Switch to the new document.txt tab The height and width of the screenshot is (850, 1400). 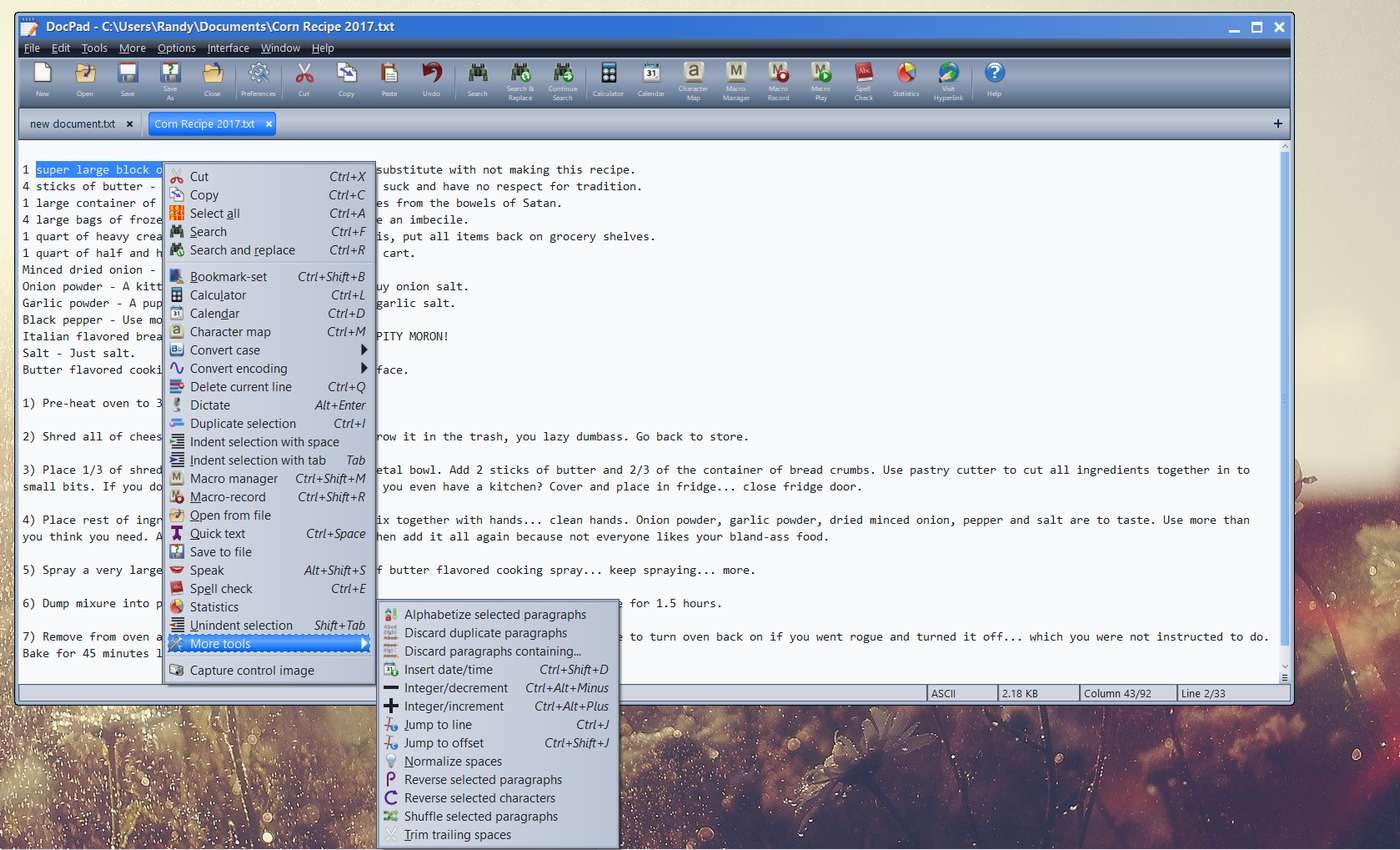[73, 124]
